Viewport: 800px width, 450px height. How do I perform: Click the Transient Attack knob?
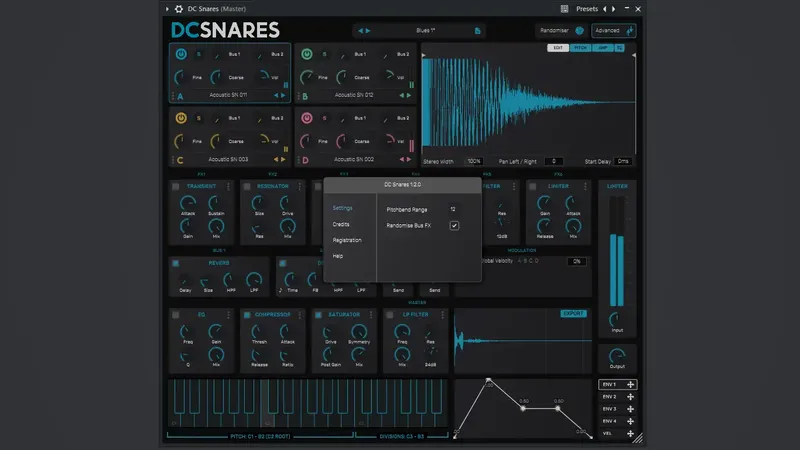(x=188, y=203)
